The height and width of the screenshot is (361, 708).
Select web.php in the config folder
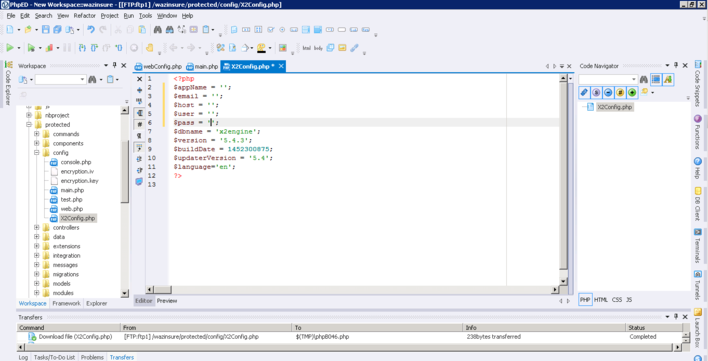(72, 209)
